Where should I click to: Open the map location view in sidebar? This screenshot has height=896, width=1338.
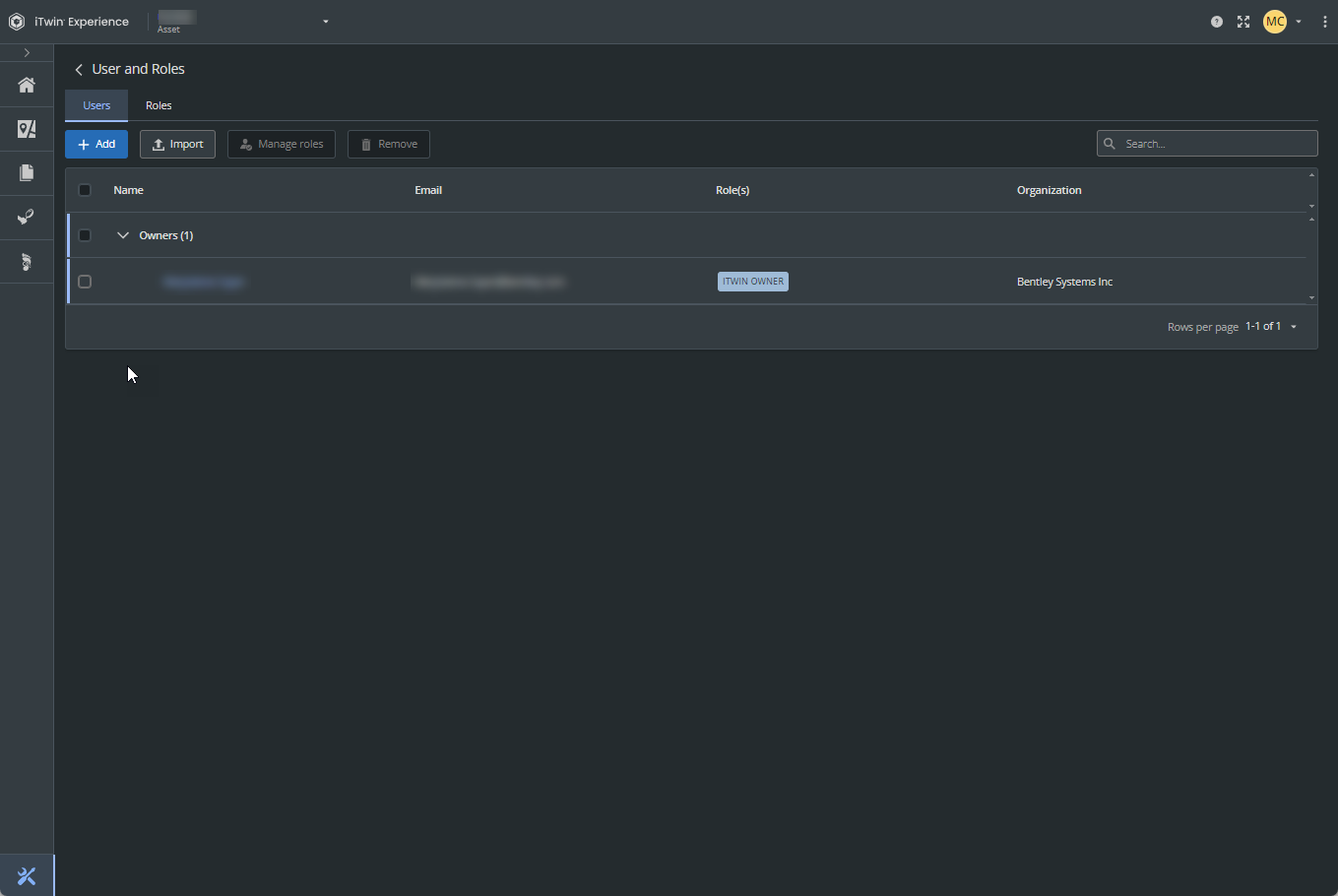pyautogui.click(x=27, y=129)
